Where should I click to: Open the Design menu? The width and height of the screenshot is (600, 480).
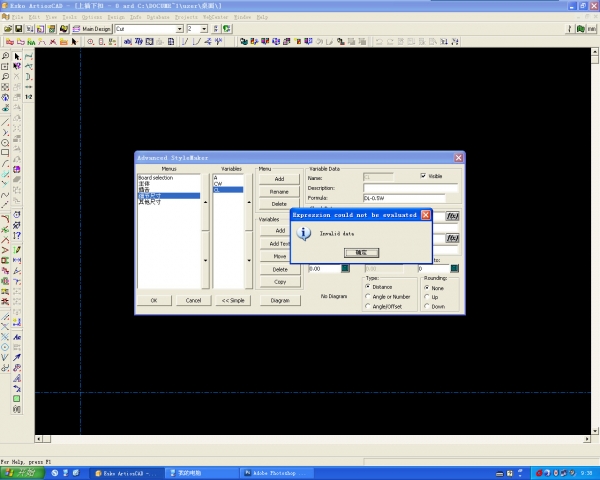(117, 17)
